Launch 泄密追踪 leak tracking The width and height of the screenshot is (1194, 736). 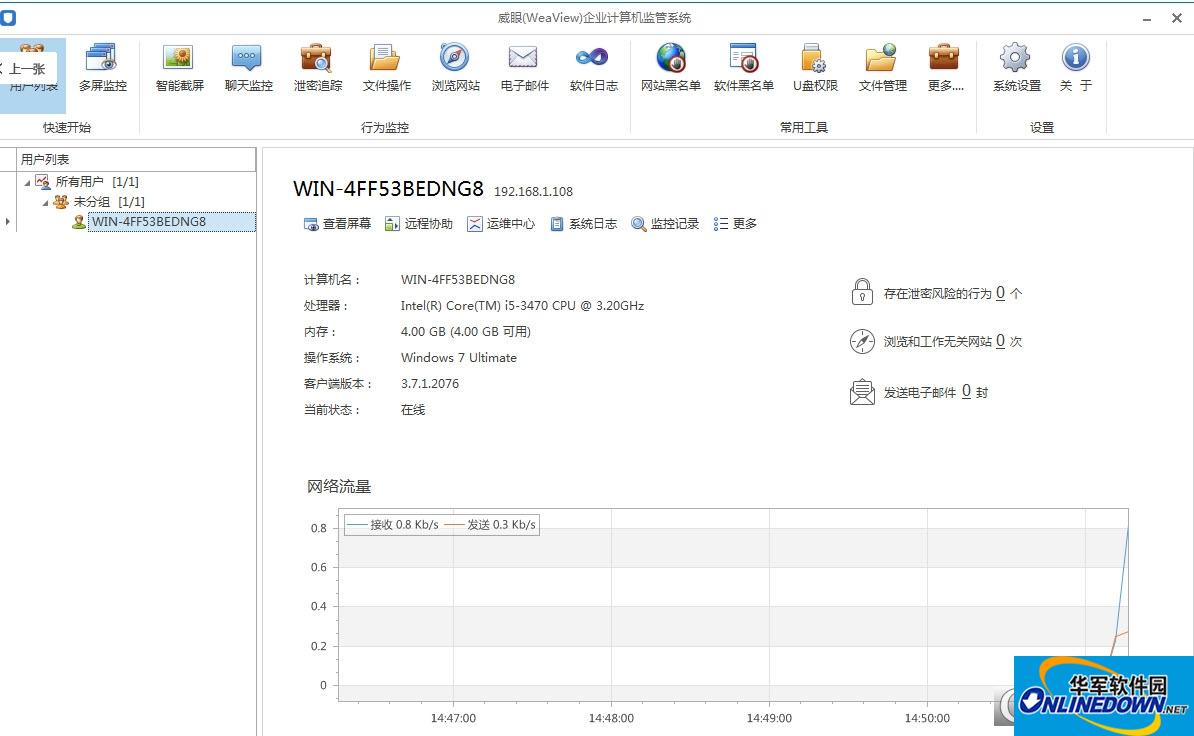(x=316, y=68)
